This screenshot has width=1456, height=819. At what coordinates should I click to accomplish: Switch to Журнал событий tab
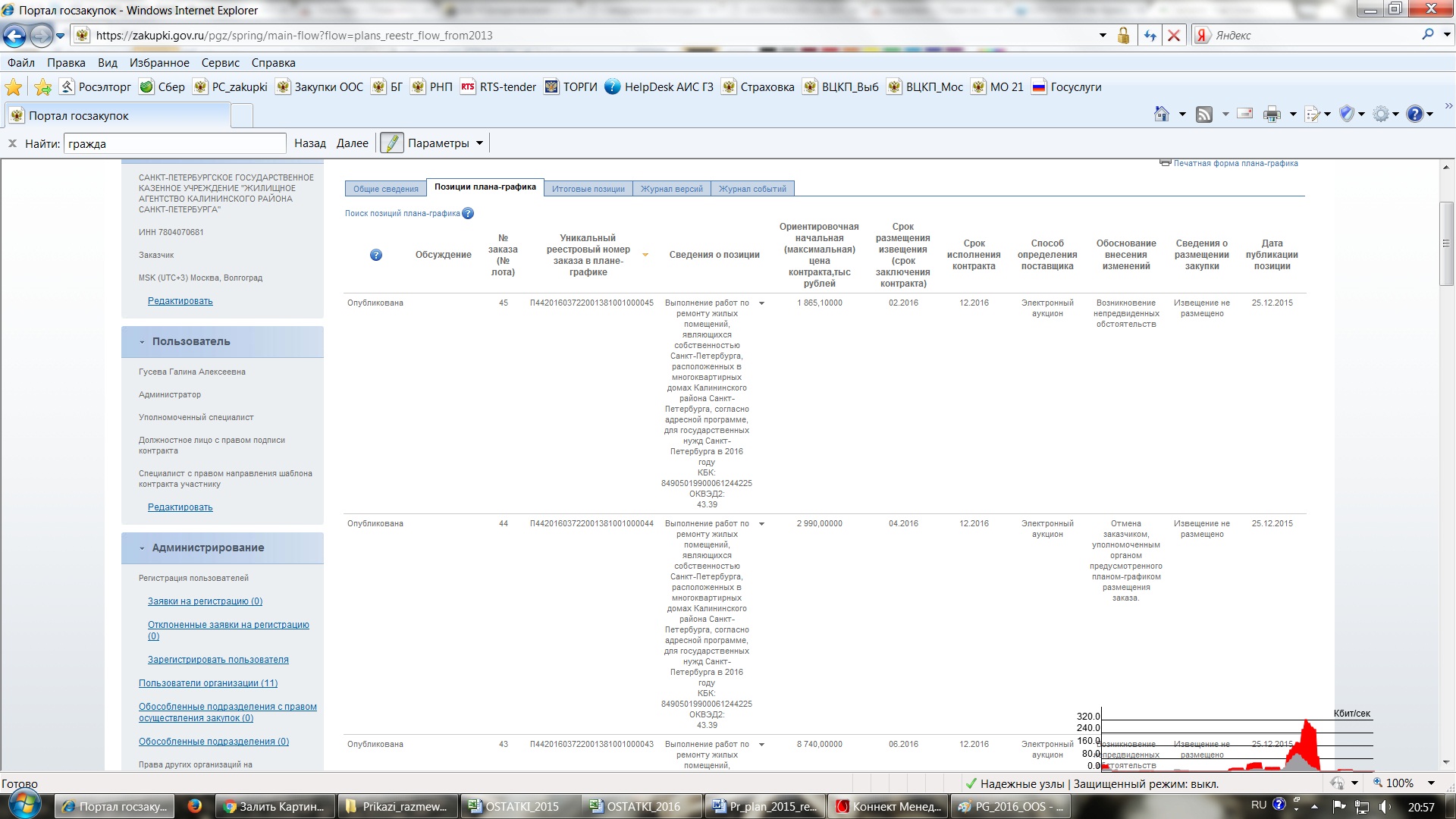[752, 189]
